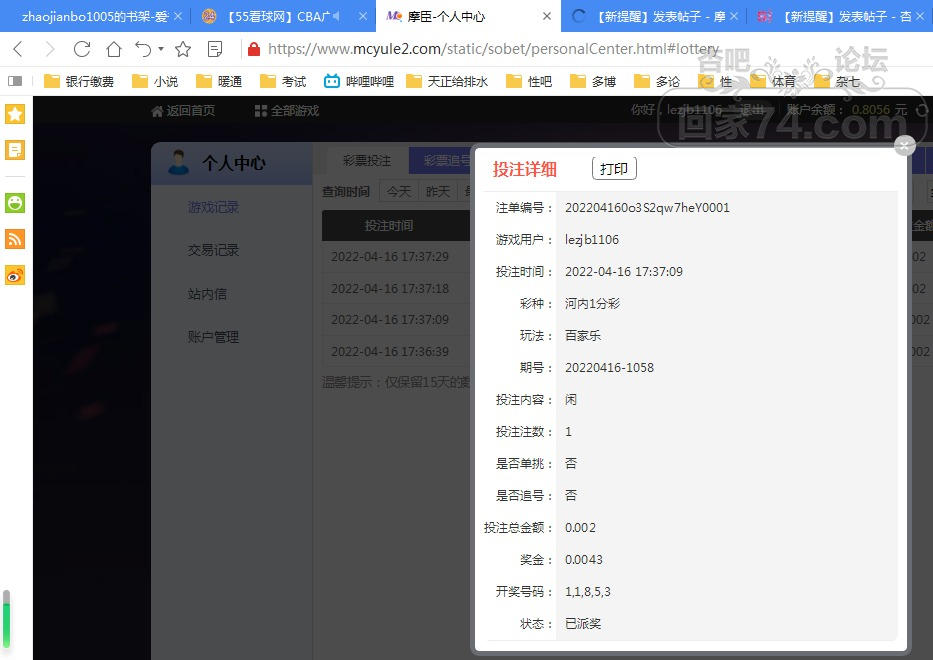Click record row 2022-04-16 17:37:09
The image size is (933, 660).
tap(396, 320)
